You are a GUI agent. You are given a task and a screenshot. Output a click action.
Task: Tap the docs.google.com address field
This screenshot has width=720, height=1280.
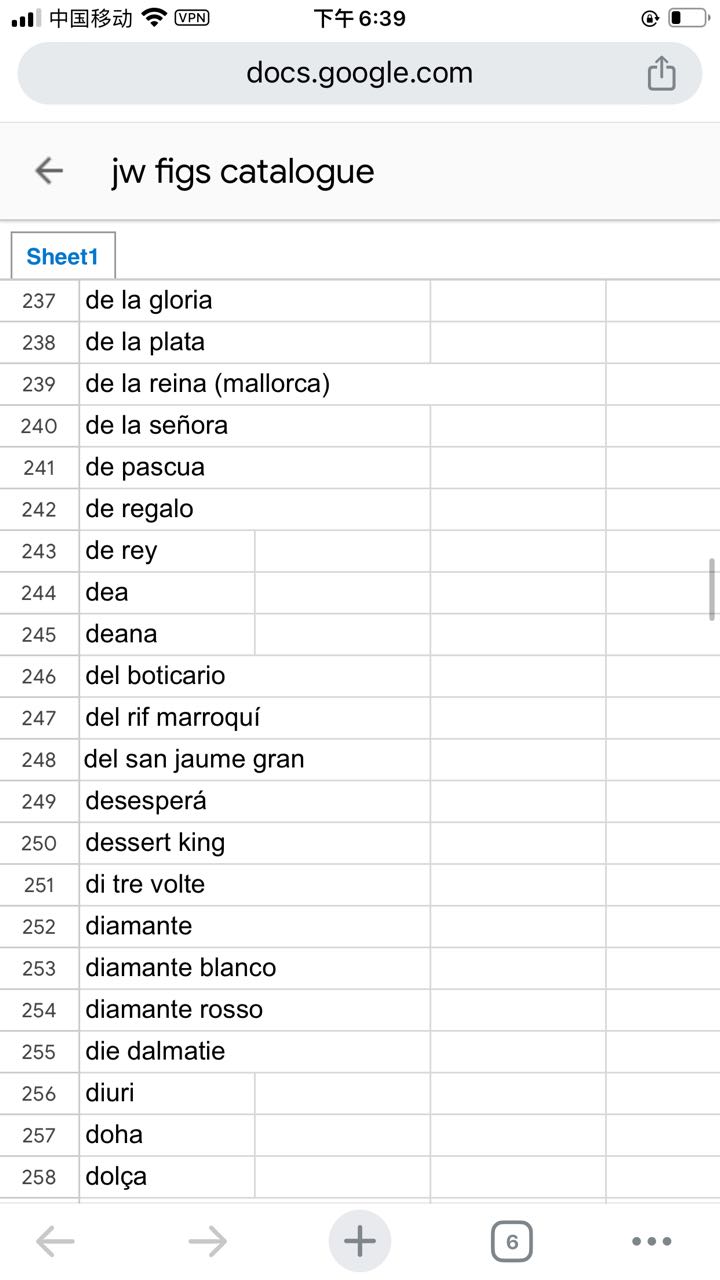click(x=360, y=73)
